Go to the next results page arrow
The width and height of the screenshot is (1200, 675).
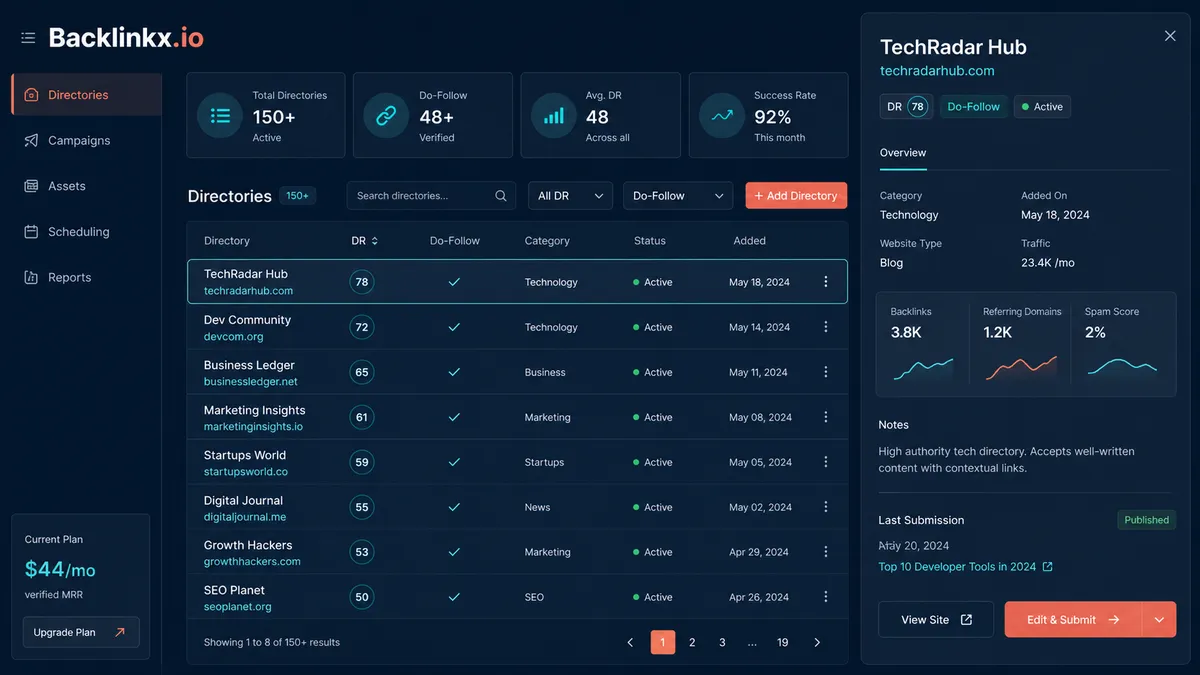(x=817, y=642)
